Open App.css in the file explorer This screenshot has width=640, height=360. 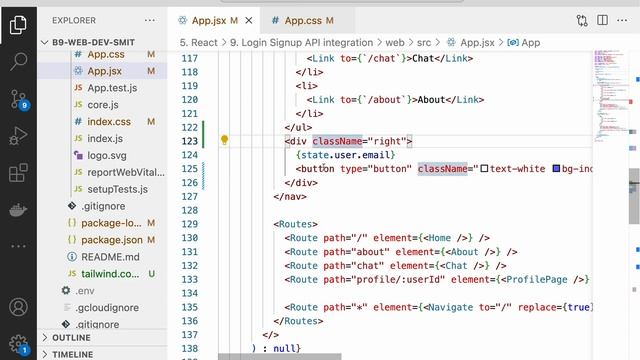[x=106, y=54]
